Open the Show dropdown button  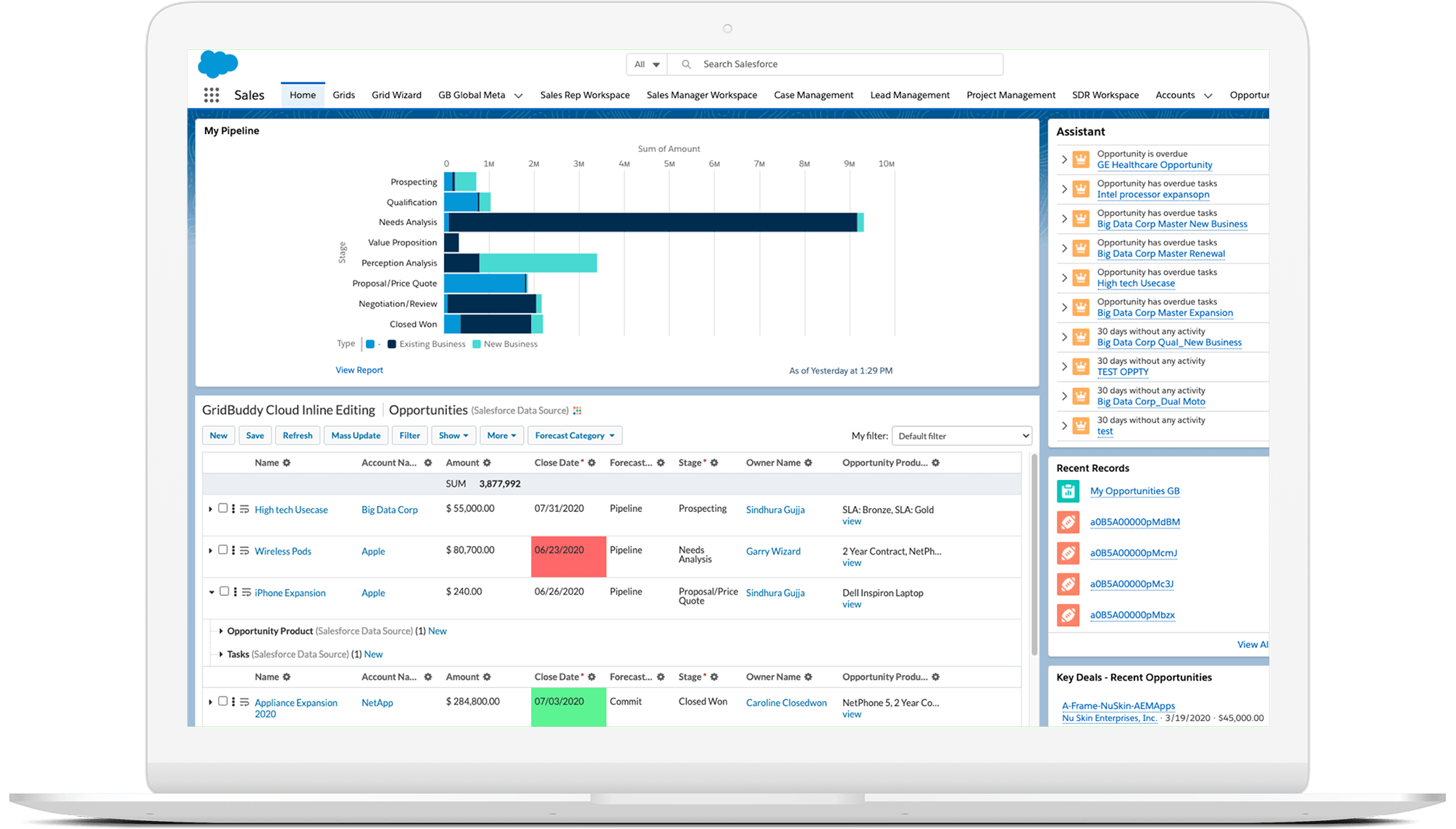pyautogui.click(x=453, y=435)
